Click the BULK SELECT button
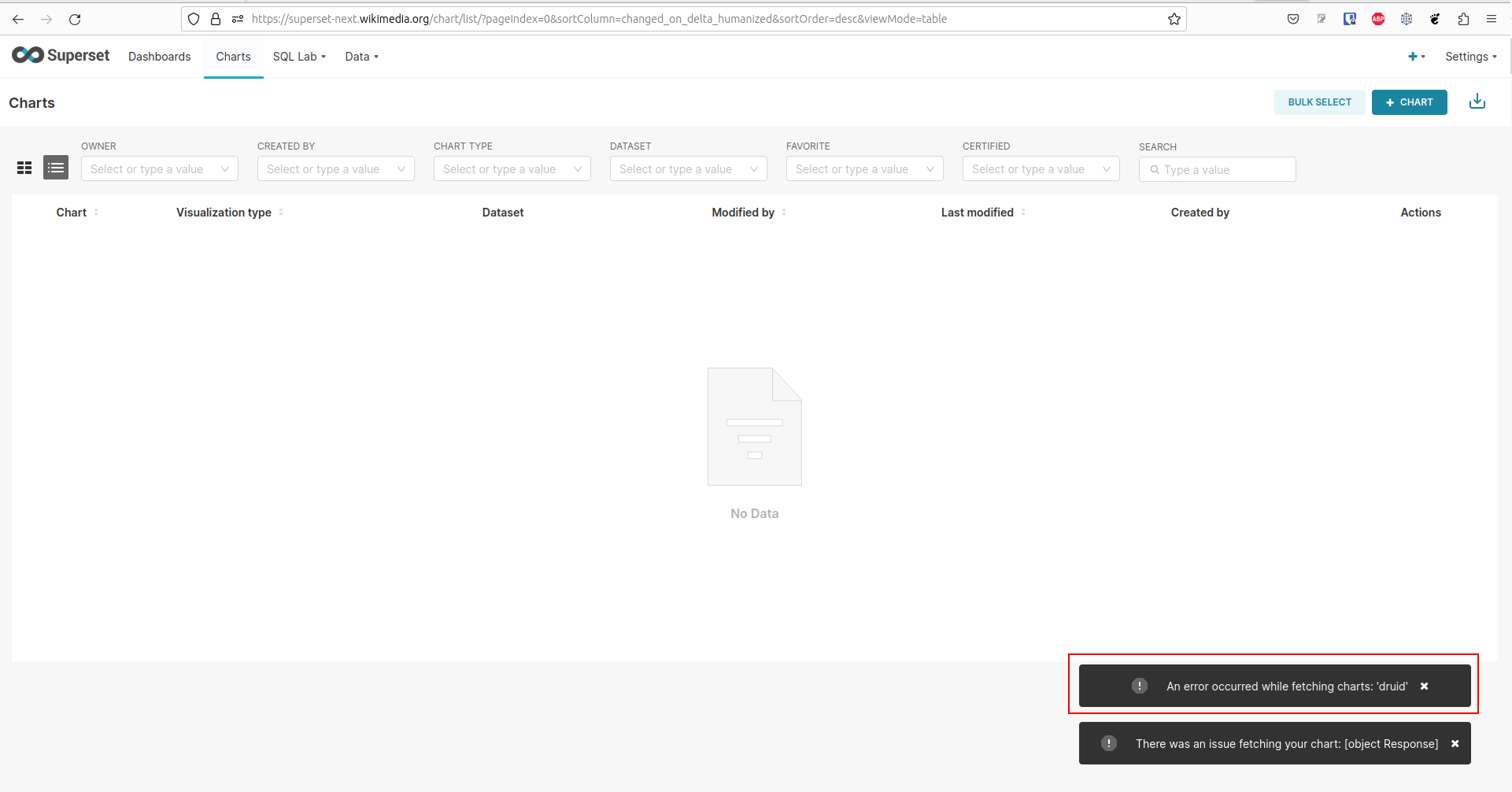This screenshot has width=1512, height=792. (1319, 102)
